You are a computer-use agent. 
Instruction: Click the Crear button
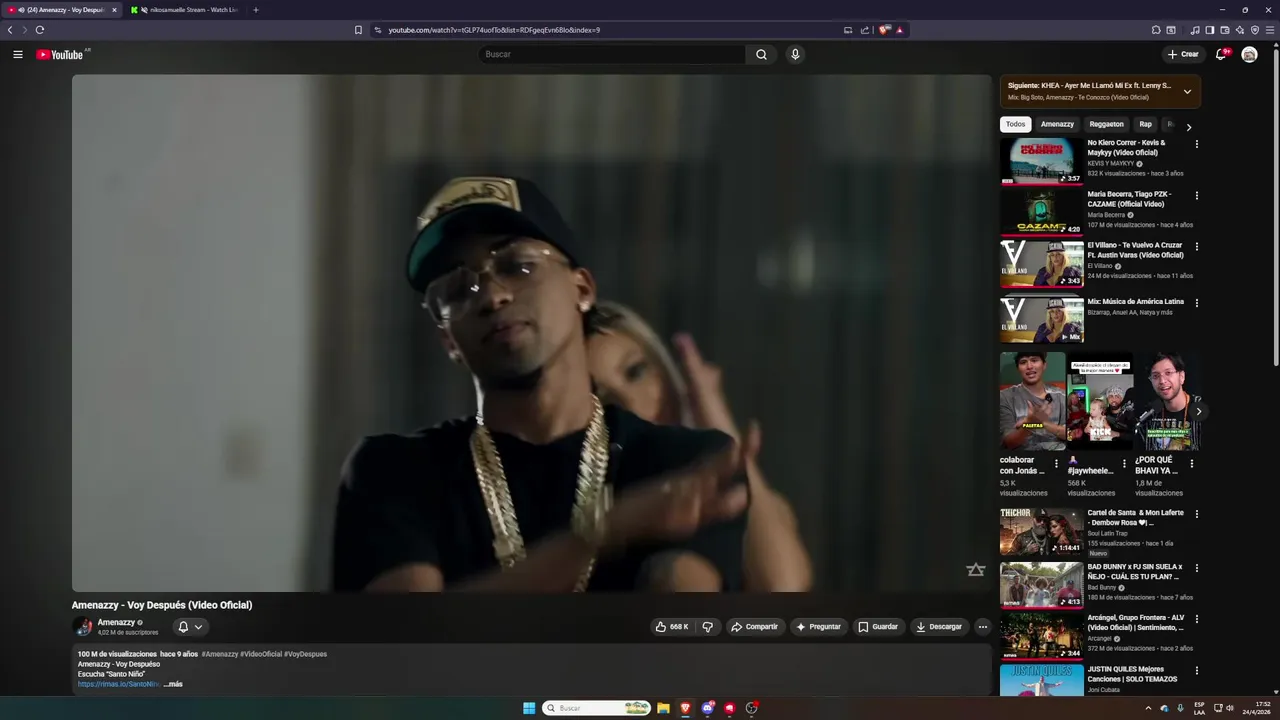point(1183,54)
